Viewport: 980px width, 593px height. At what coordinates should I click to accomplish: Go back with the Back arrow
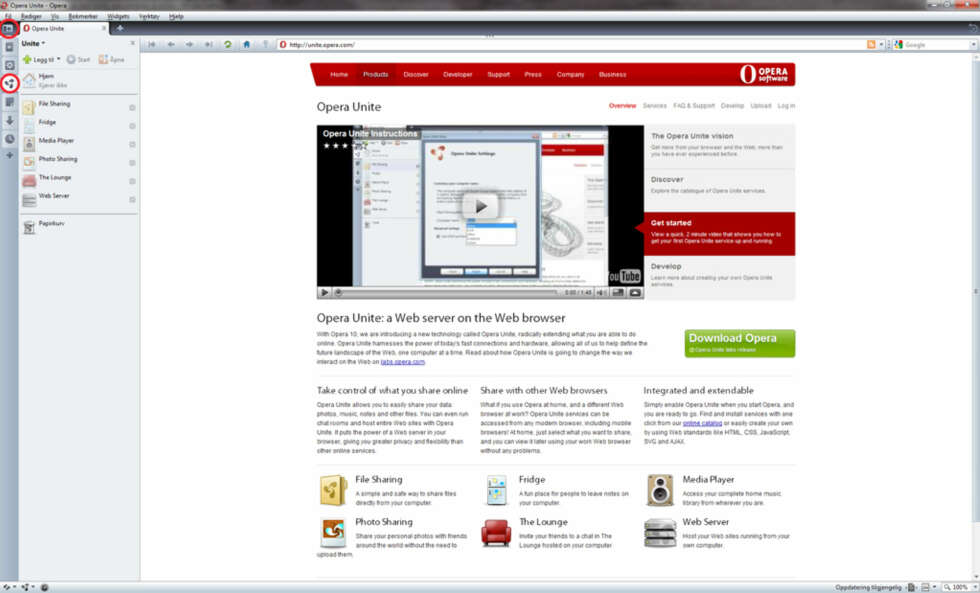click(171, 44)
